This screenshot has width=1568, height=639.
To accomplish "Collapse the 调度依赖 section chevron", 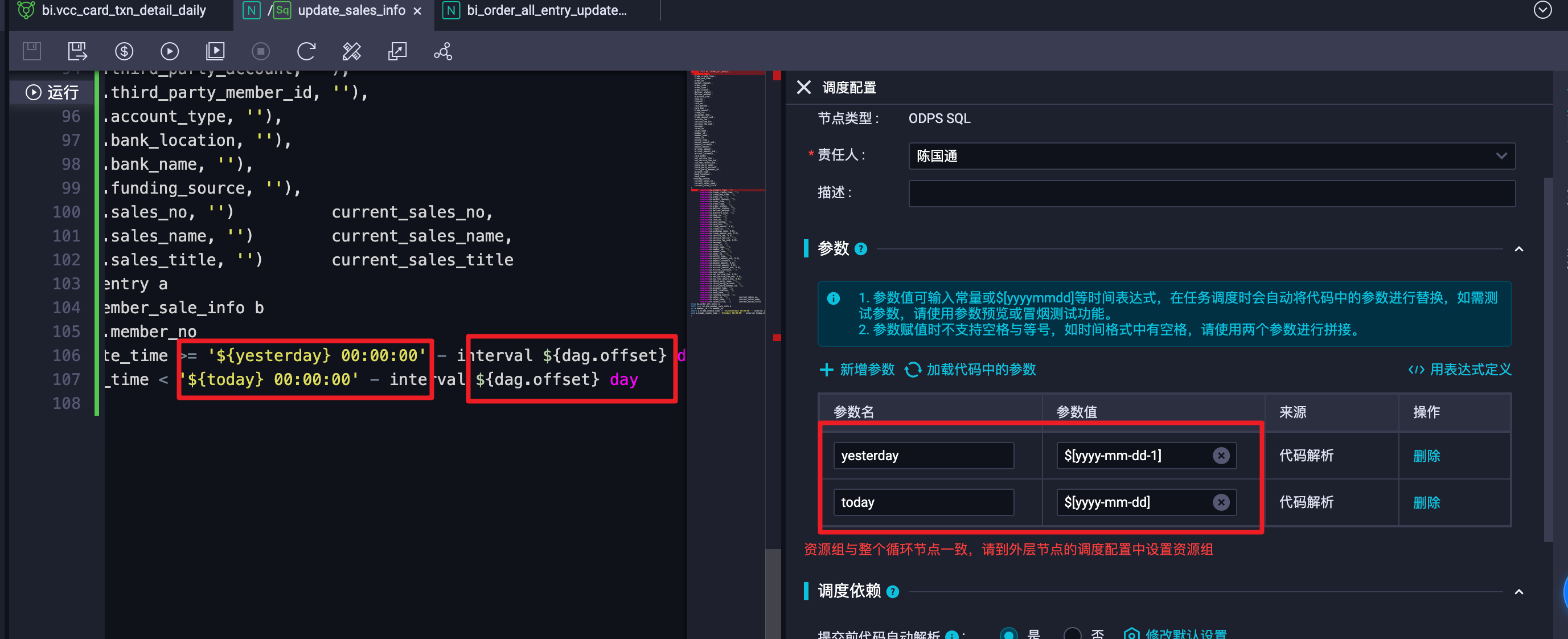I will click(x=1518, y=592).
